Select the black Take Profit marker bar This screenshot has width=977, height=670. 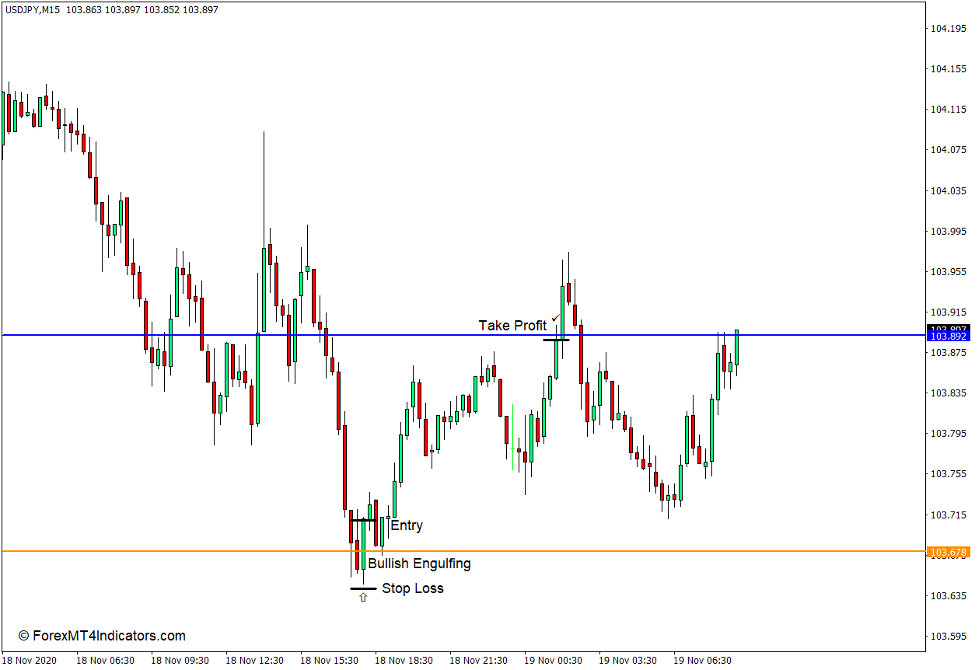point(558,340)
